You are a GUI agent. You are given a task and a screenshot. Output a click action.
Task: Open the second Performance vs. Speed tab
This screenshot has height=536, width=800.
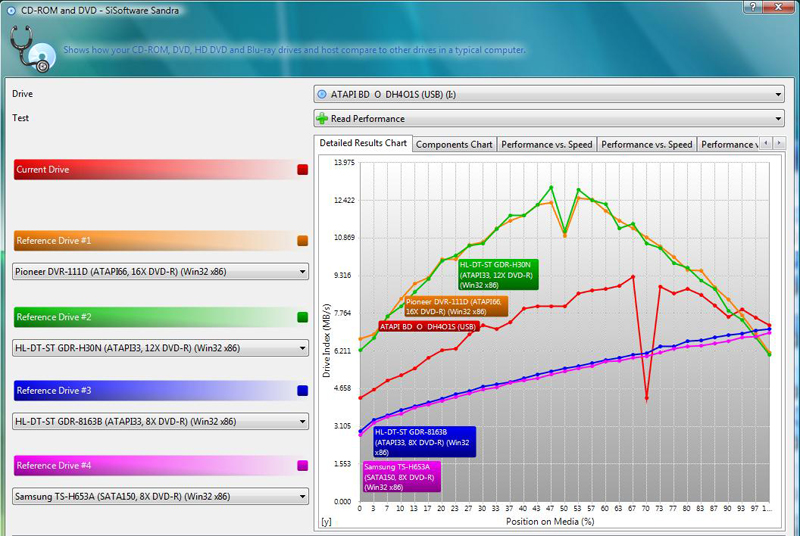(646, 144)
